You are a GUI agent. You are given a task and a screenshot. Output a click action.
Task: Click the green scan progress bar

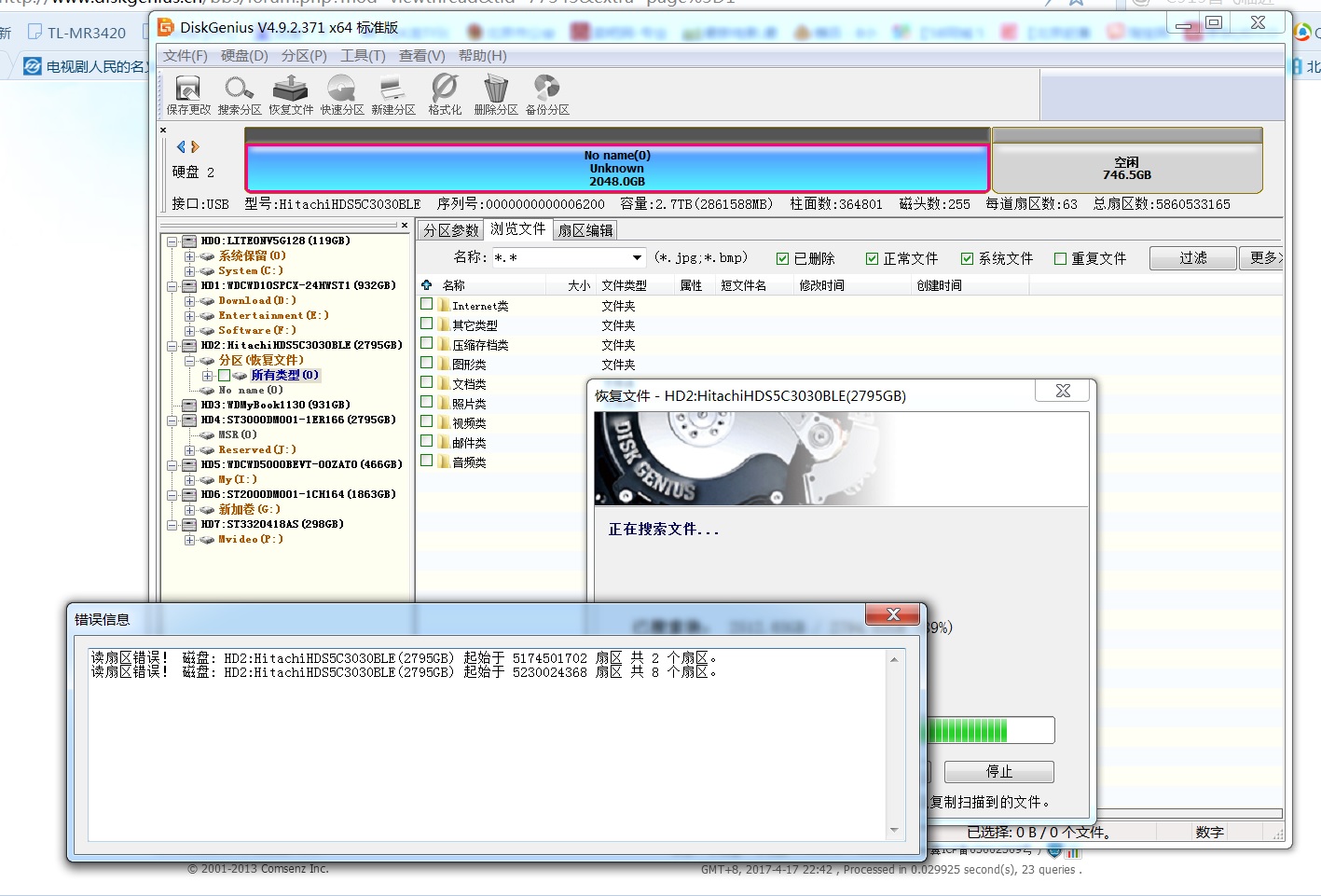989,730
